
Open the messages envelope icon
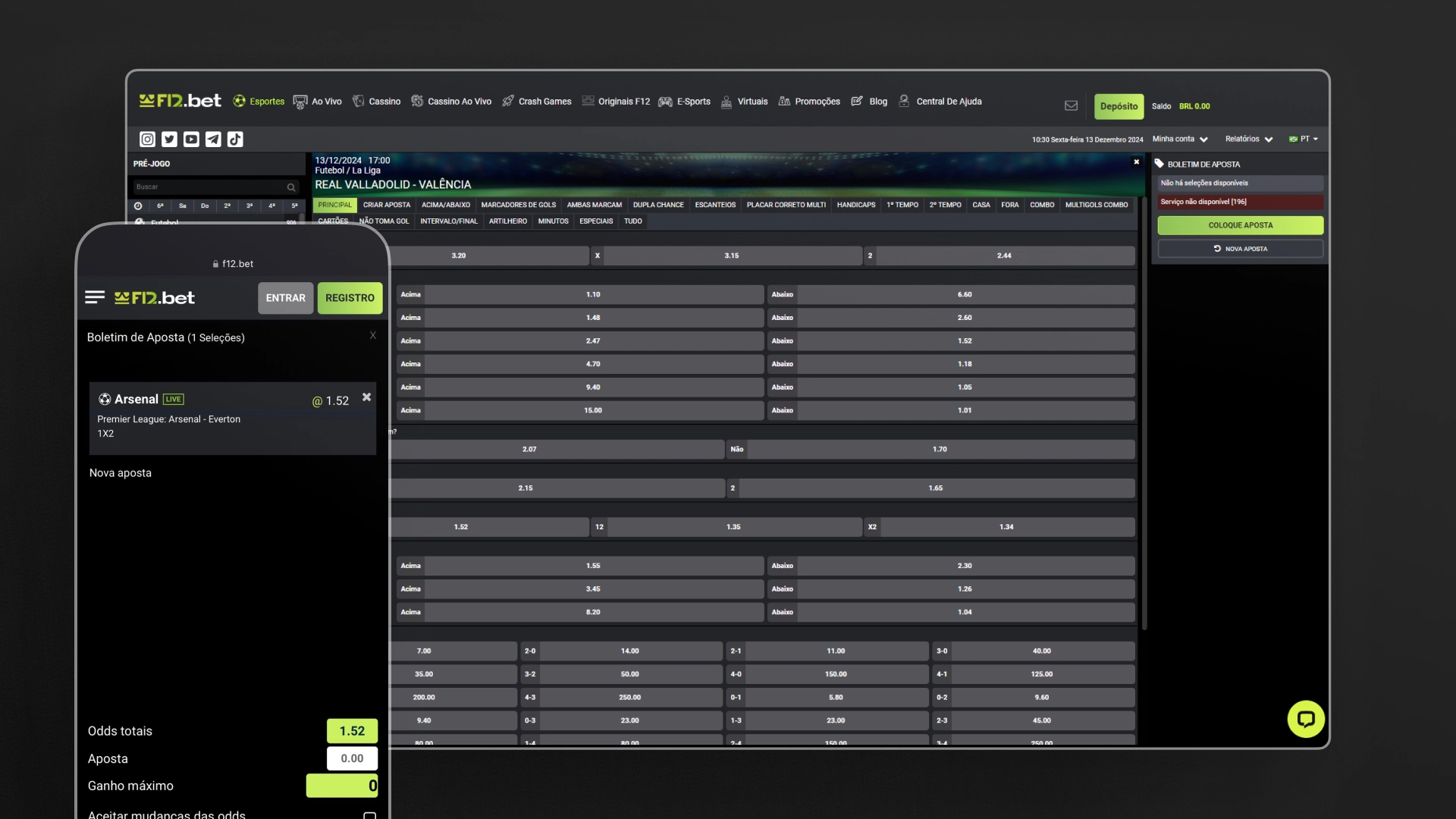pyautogui.click(x=1071, y=106)
